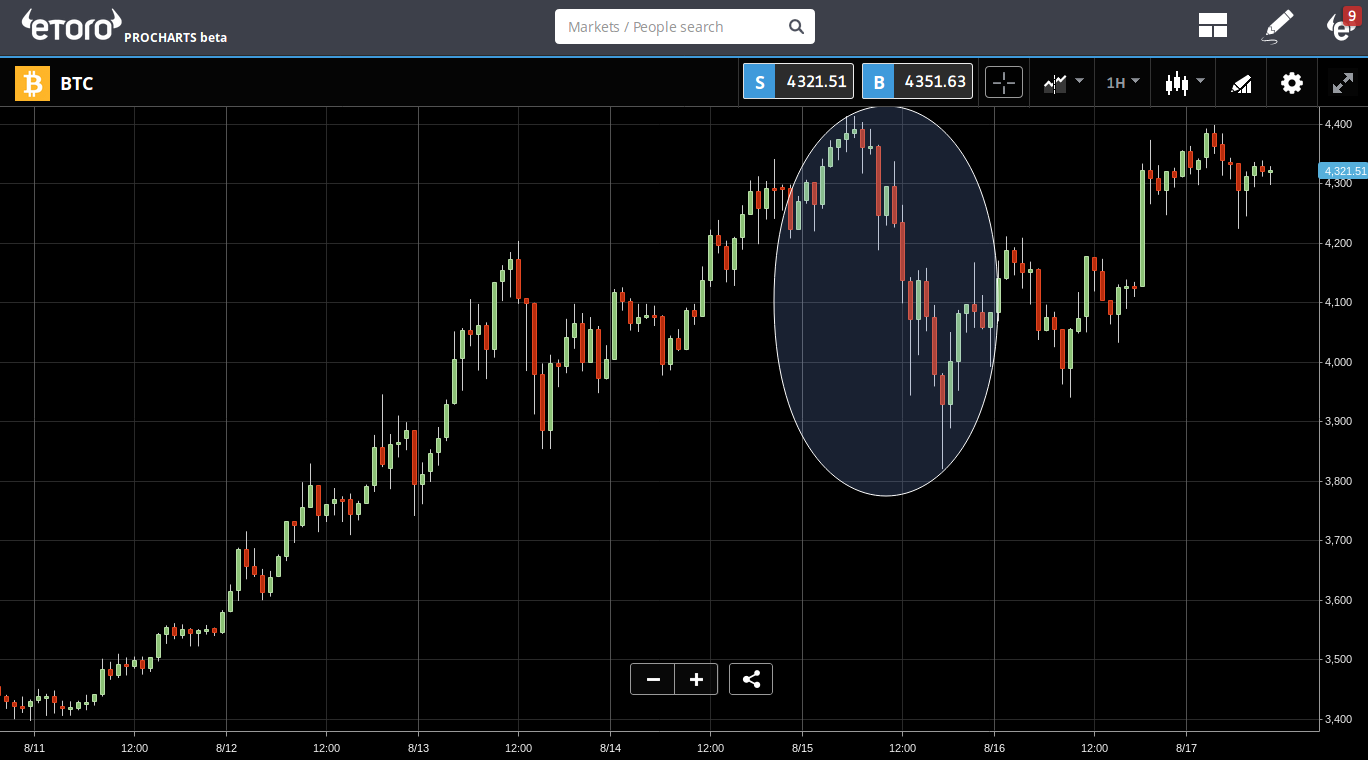The height and width of the screenshot is (760, 1368).
Task: Click the 8/17 date axis label
Action: (x=1187, y=747)
